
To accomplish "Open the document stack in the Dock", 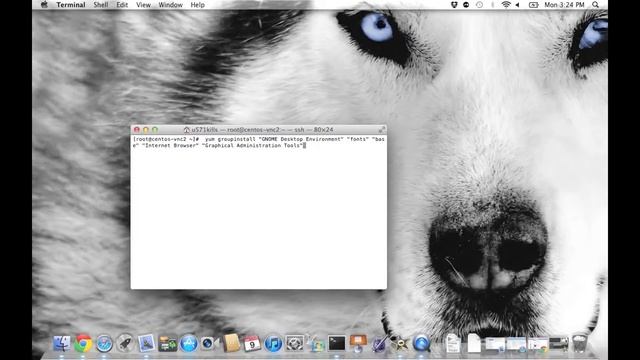I will pos(453,343).
